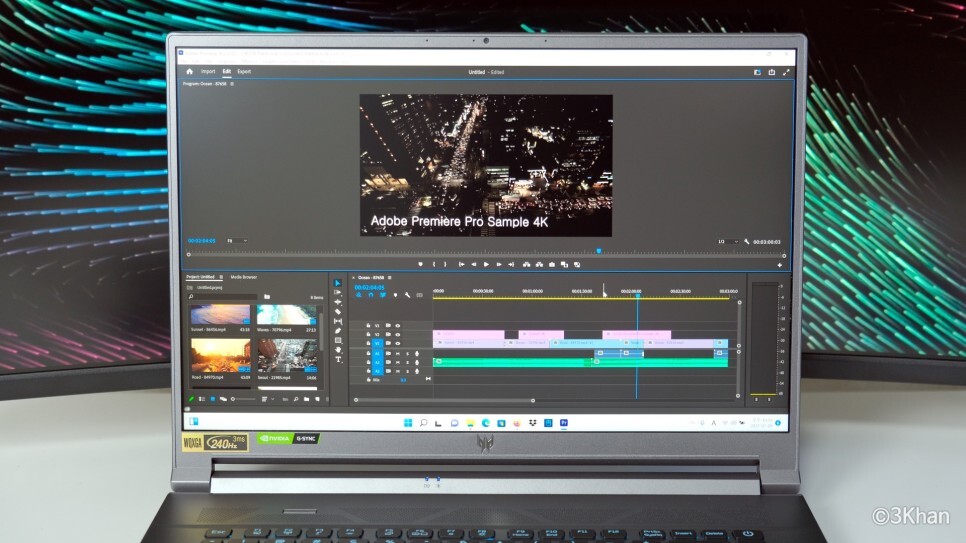This screenshot has width=966, height=543.
Task: Export frame with camera icon
Action: pos(552,264)
